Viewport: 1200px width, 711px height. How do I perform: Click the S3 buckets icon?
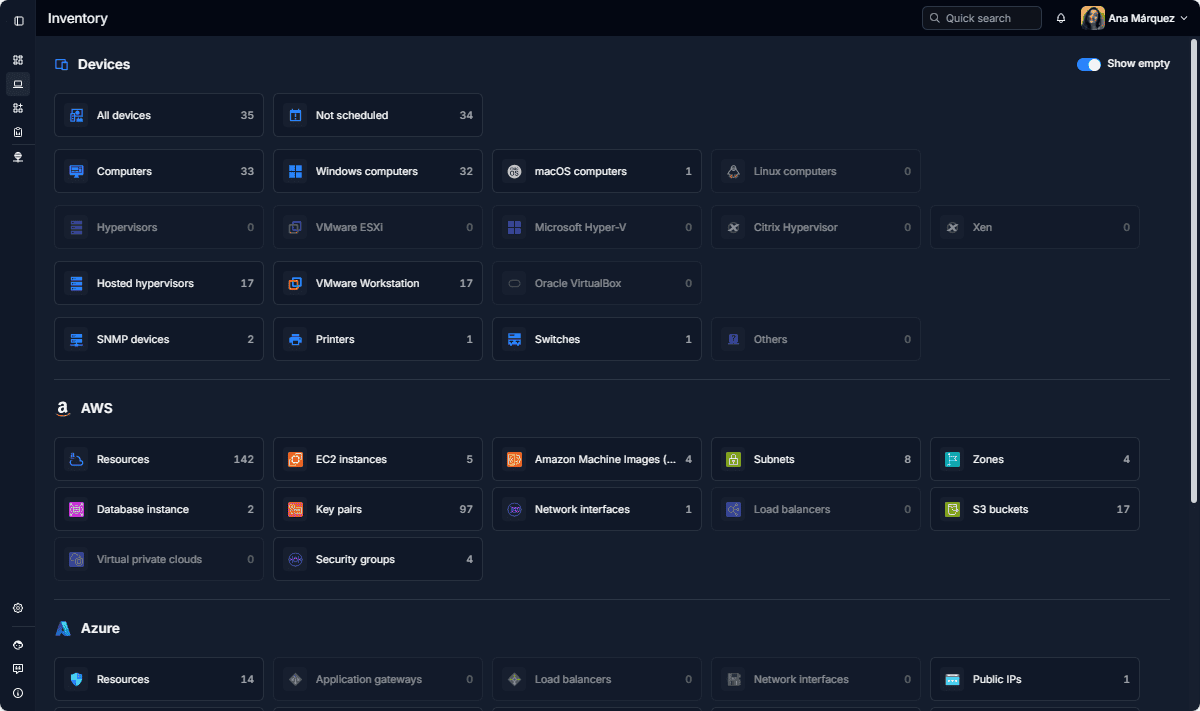click(x=952, y=509)
